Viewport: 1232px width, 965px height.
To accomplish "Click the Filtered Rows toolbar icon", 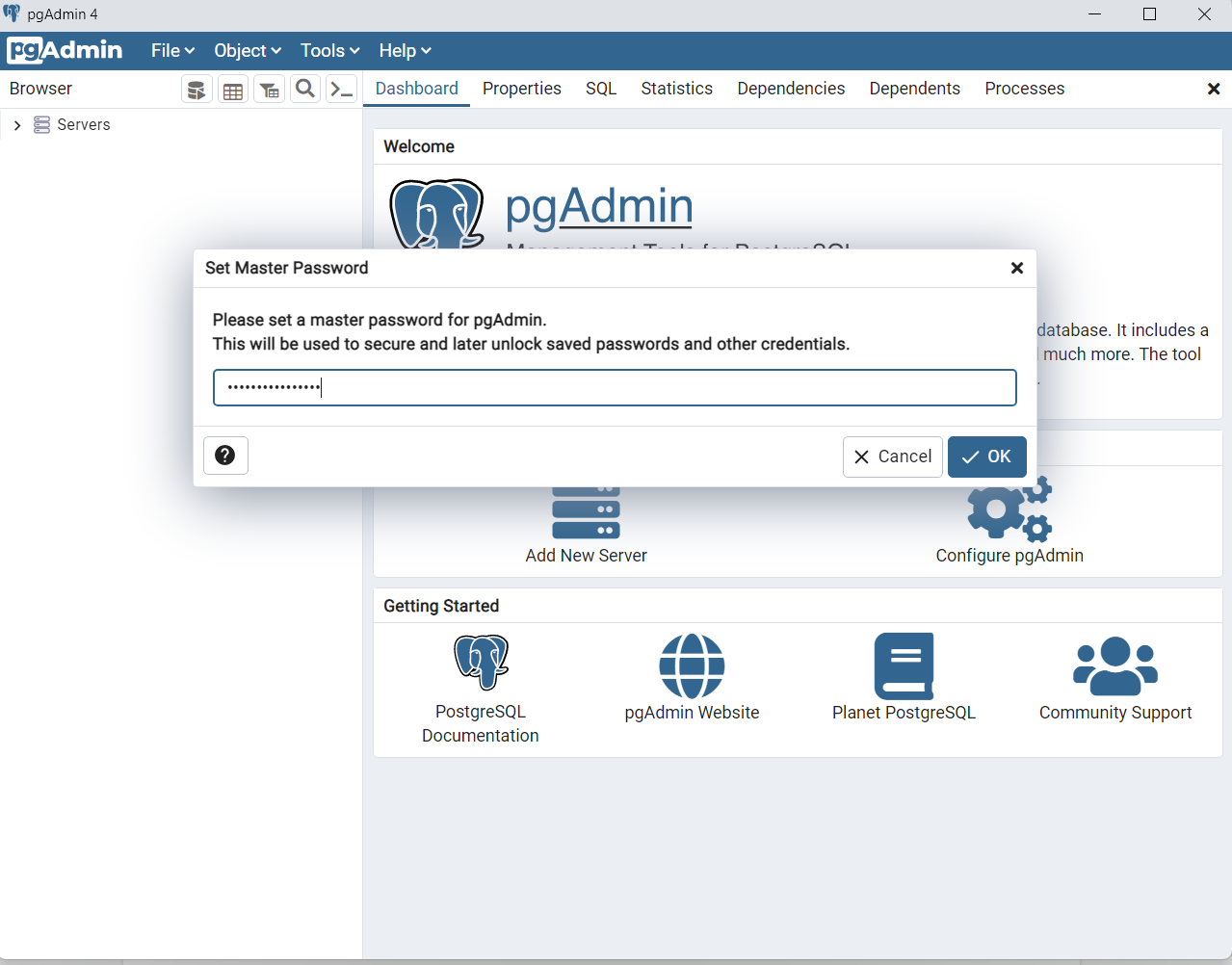I will 270,90.
